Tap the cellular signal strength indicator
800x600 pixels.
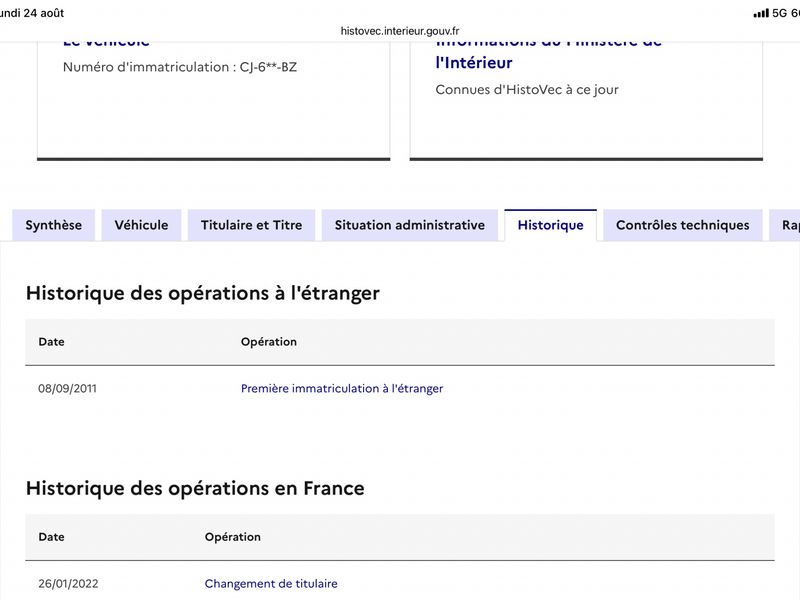pyautogui.click(x=761, y=13)
